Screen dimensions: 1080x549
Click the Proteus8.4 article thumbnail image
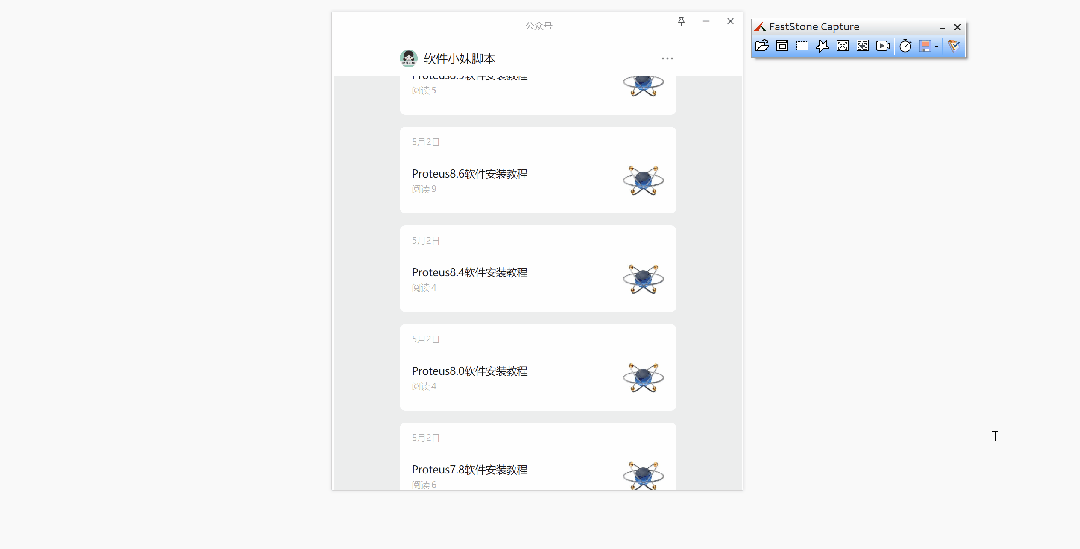(x=643, y=279)
